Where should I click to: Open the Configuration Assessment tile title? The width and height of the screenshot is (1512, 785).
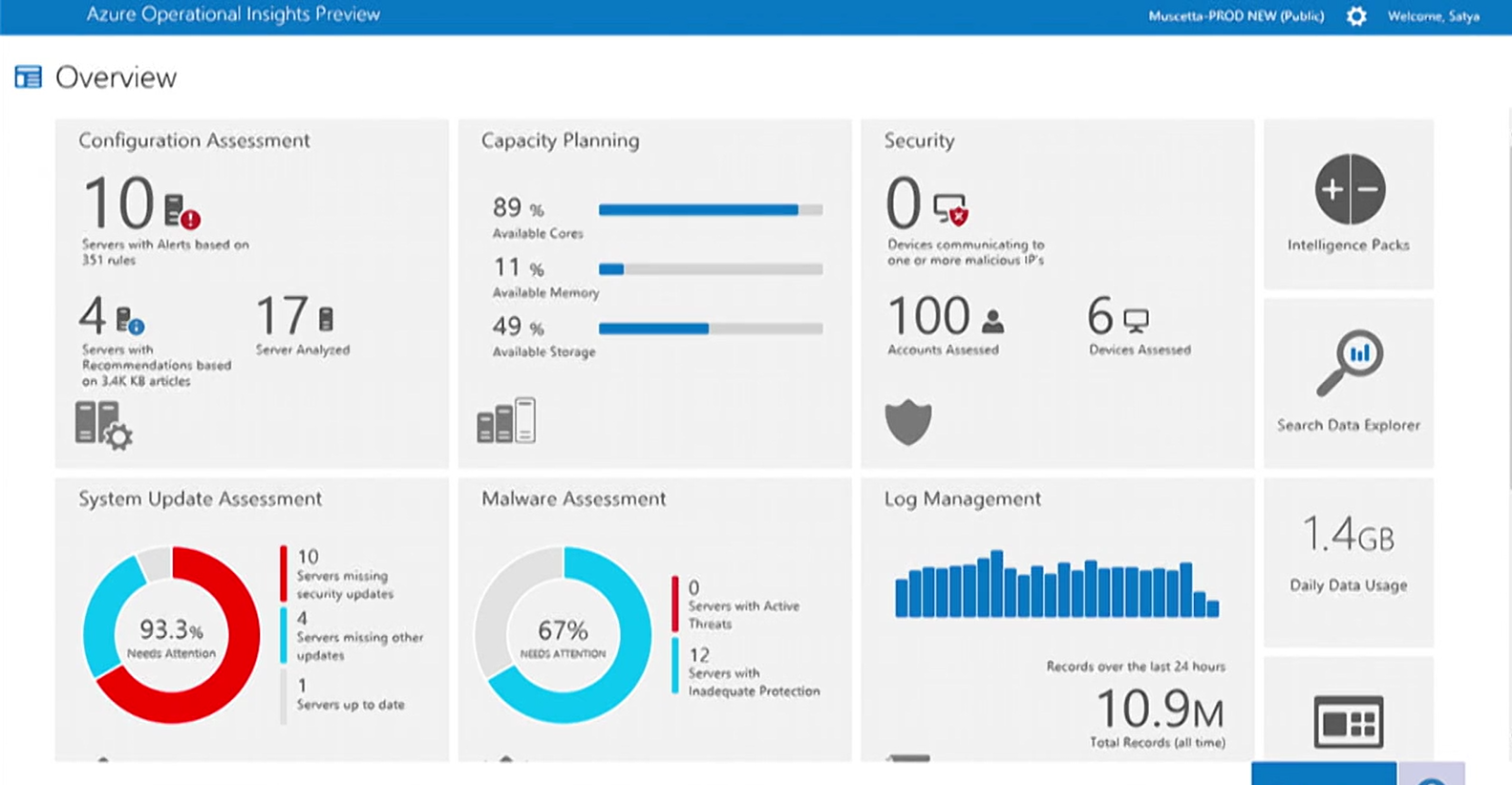(x=194, y=140)
